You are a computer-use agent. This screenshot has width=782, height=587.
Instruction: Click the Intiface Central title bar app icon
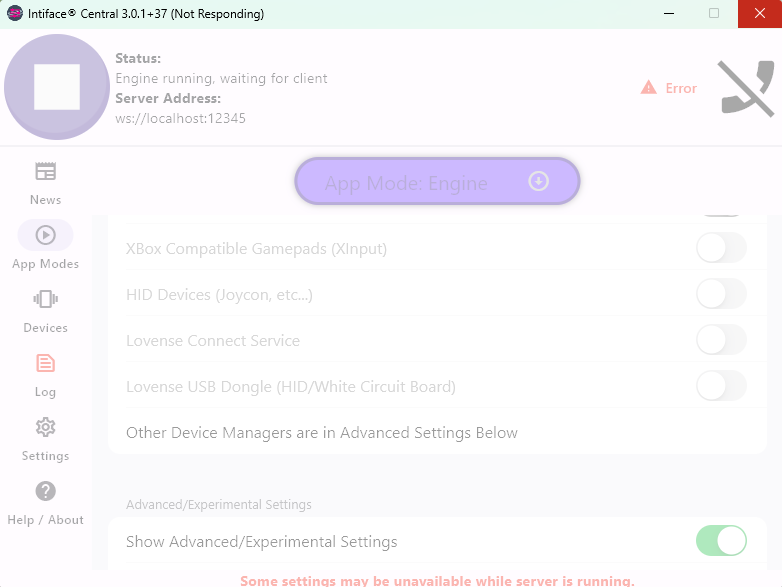pos(14,14)
